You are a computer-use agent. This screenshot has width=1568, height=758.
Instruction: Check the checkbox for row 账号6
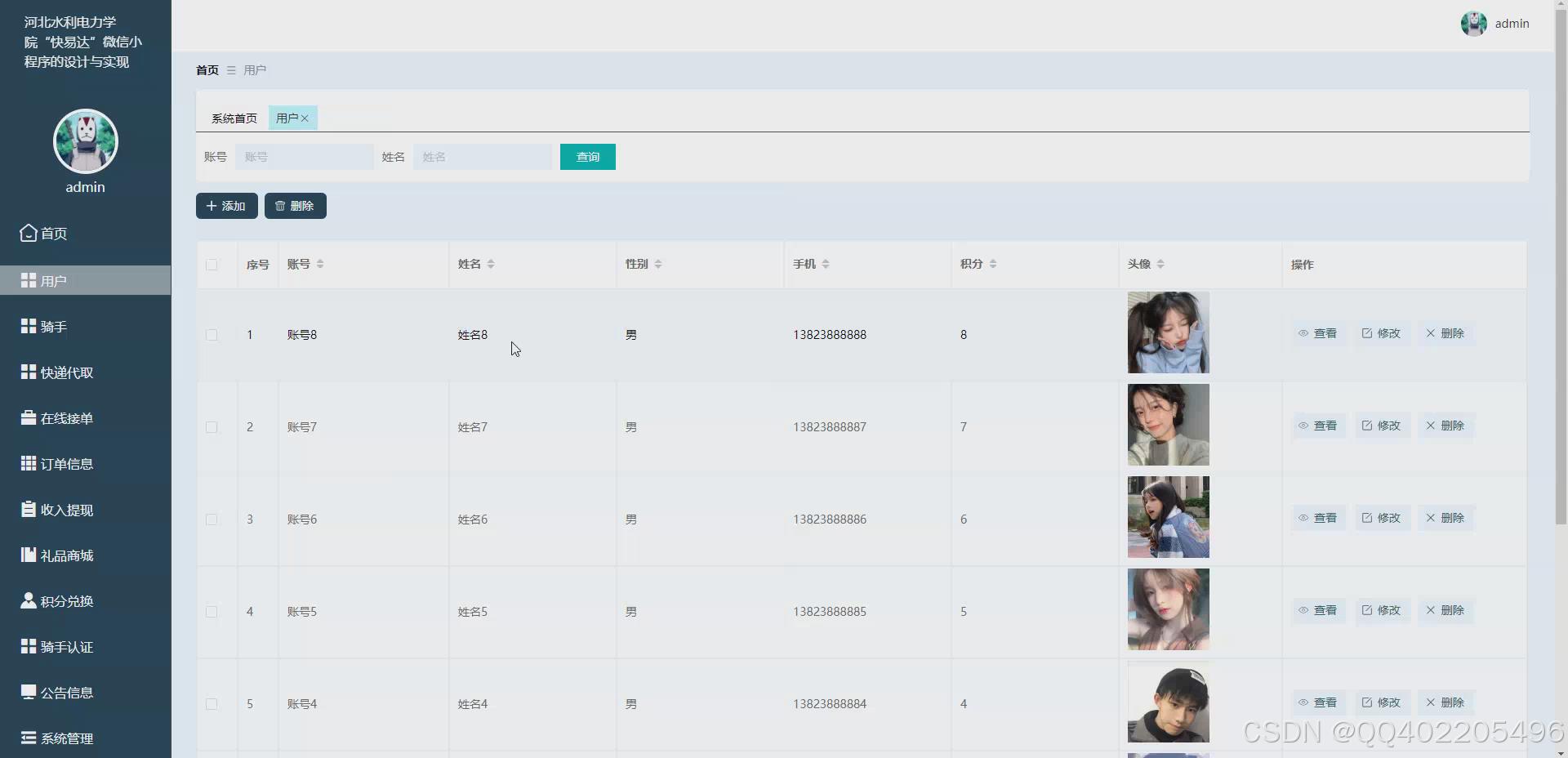point(212,519)
